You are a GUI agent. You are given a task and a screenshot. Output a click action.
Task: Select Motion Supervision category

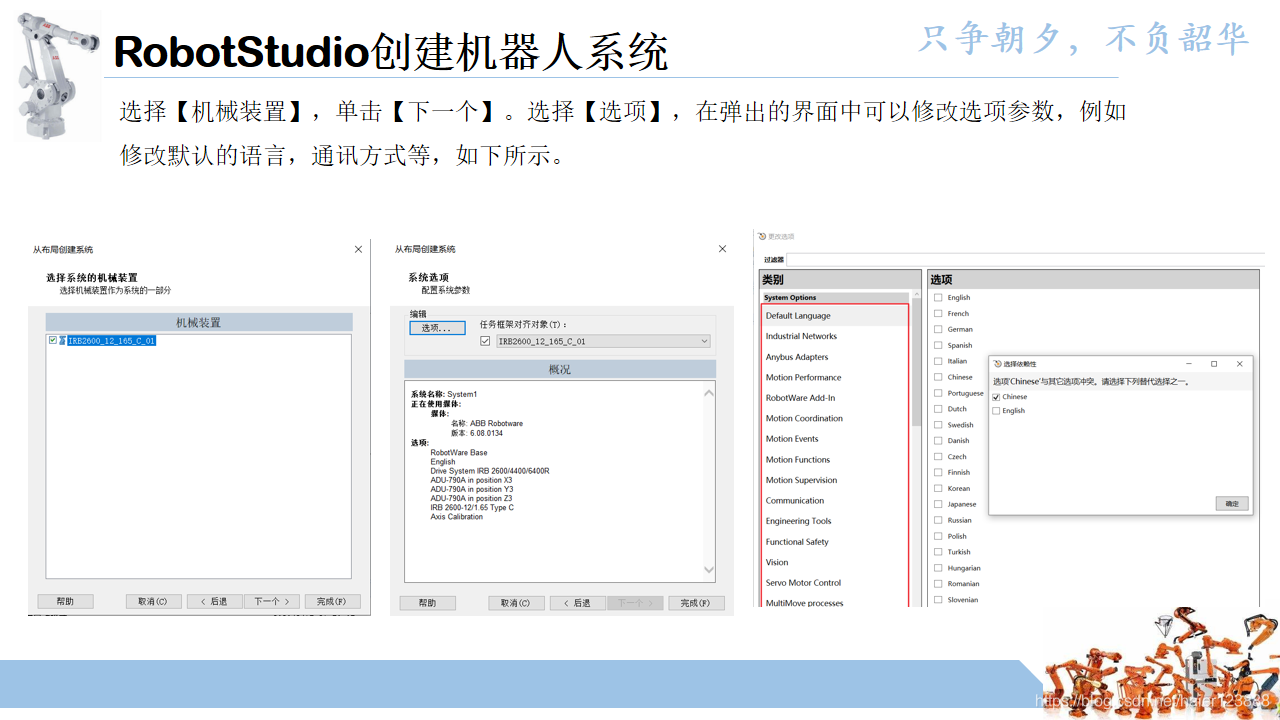(x=835, y=480)
